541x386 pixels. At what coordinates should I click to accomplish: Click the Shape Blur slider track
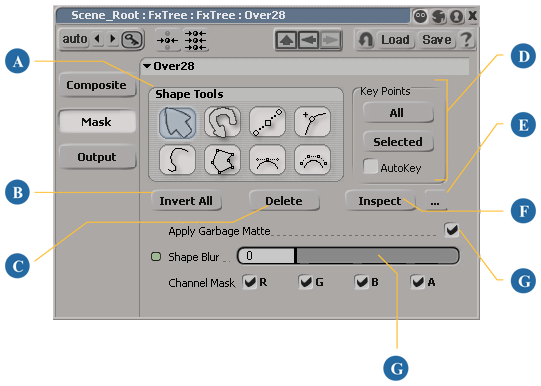pyautogui.click(x=348, y=256)
